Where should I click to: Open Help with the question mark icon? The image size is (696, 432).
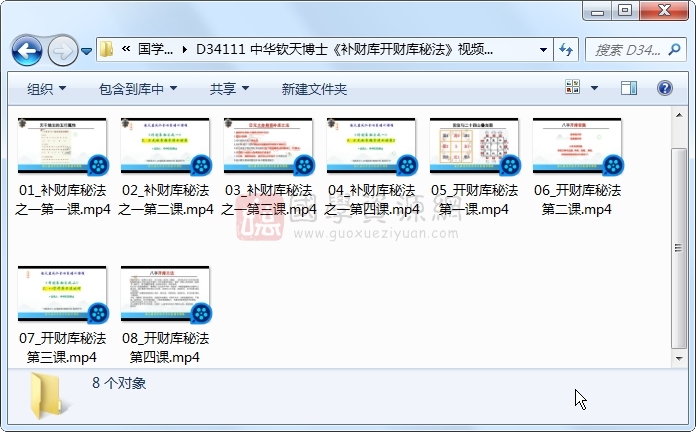pyautogui.click(x=664, y=88)
